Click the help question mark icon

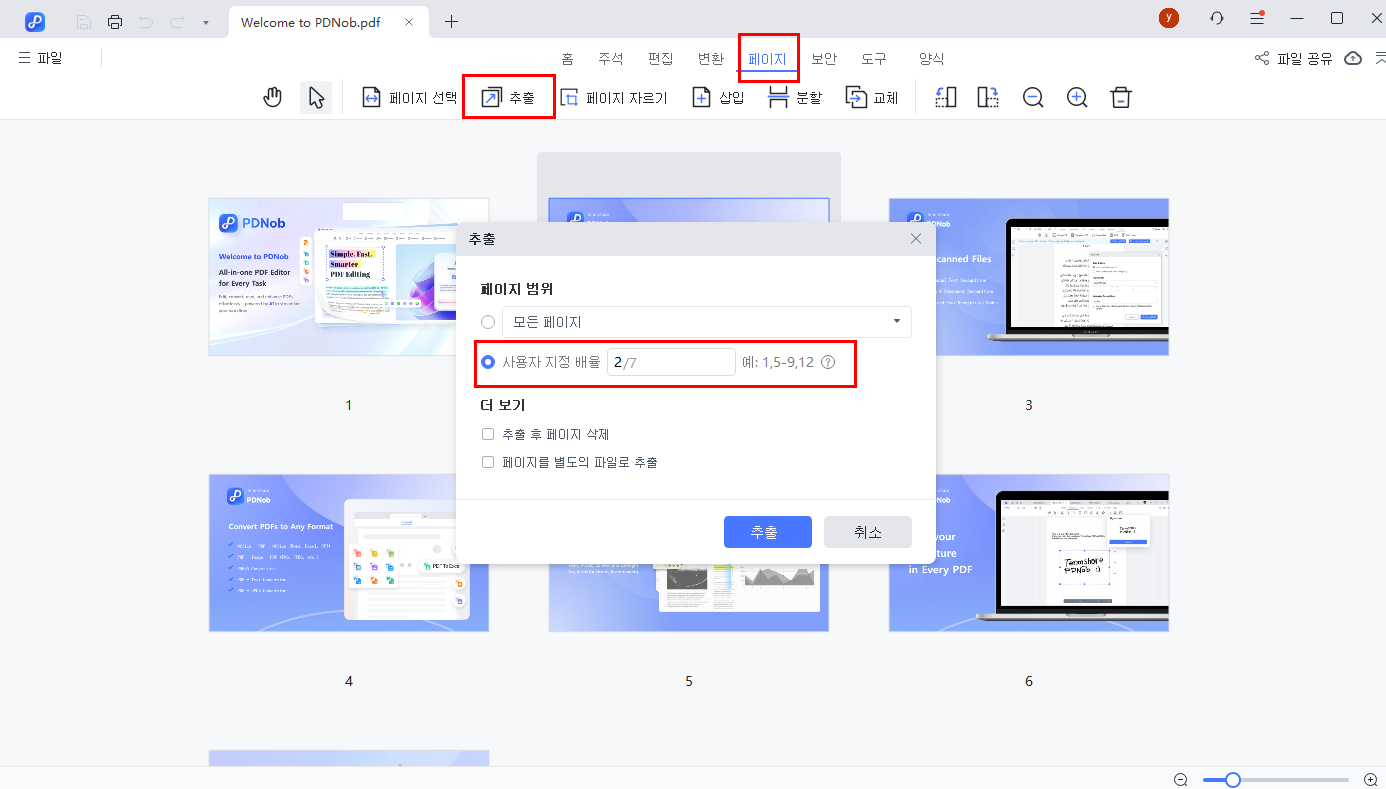pyautogui.click(x=828, y=362)
